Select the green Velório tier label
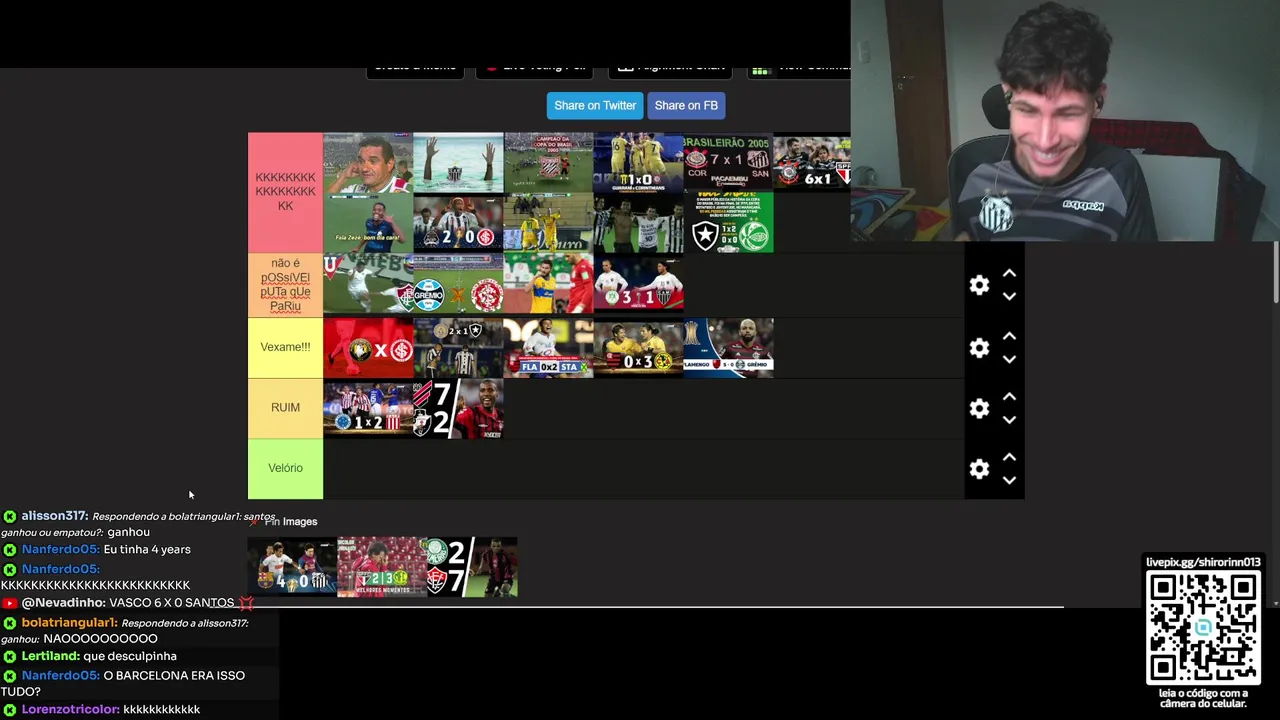Viewport: 1280px width, 720px height. click(285, 468)
